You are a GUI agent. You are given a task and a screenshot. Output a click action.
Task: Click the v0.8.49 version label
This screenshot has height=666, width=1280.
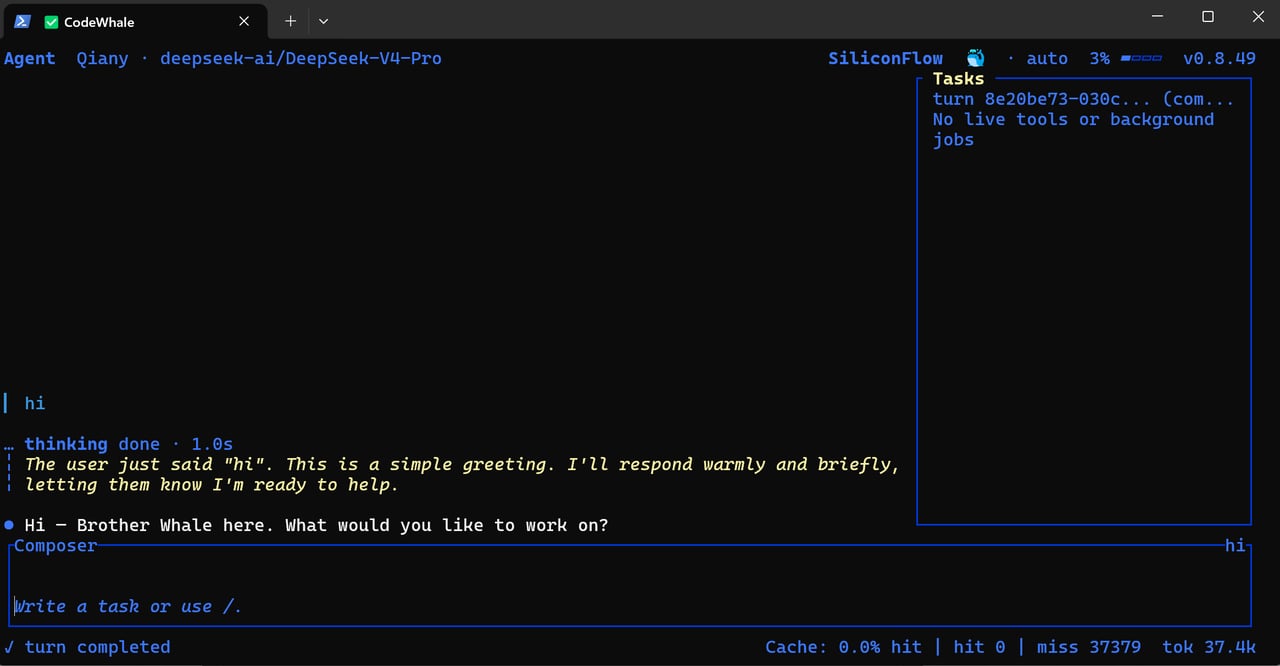(1219, 58)
